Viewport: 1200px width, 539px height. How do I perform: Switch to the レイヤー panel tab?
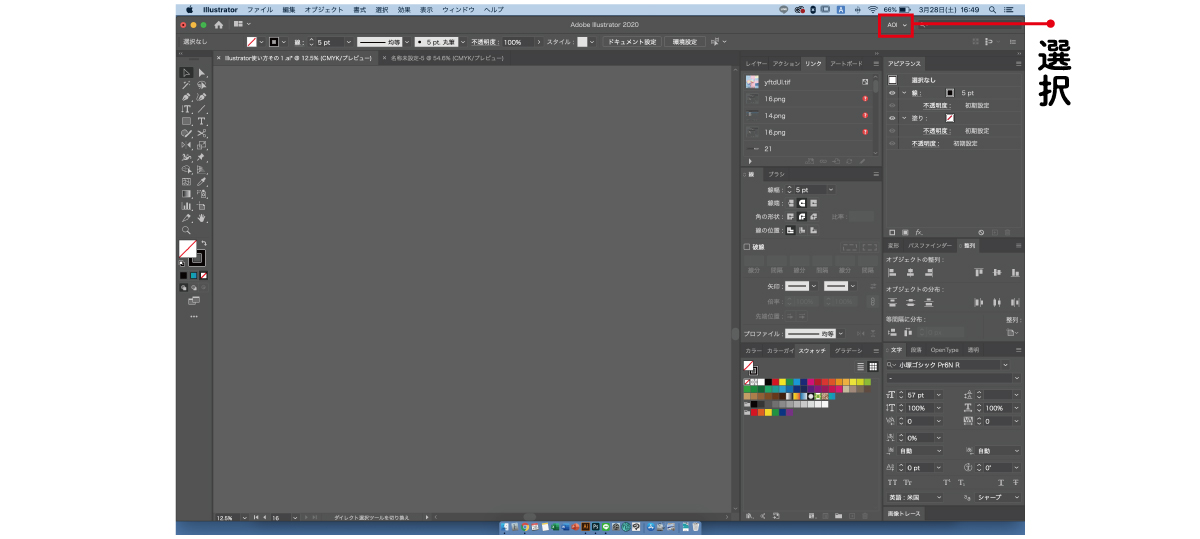pyautogui.click(x=758, y=63)
